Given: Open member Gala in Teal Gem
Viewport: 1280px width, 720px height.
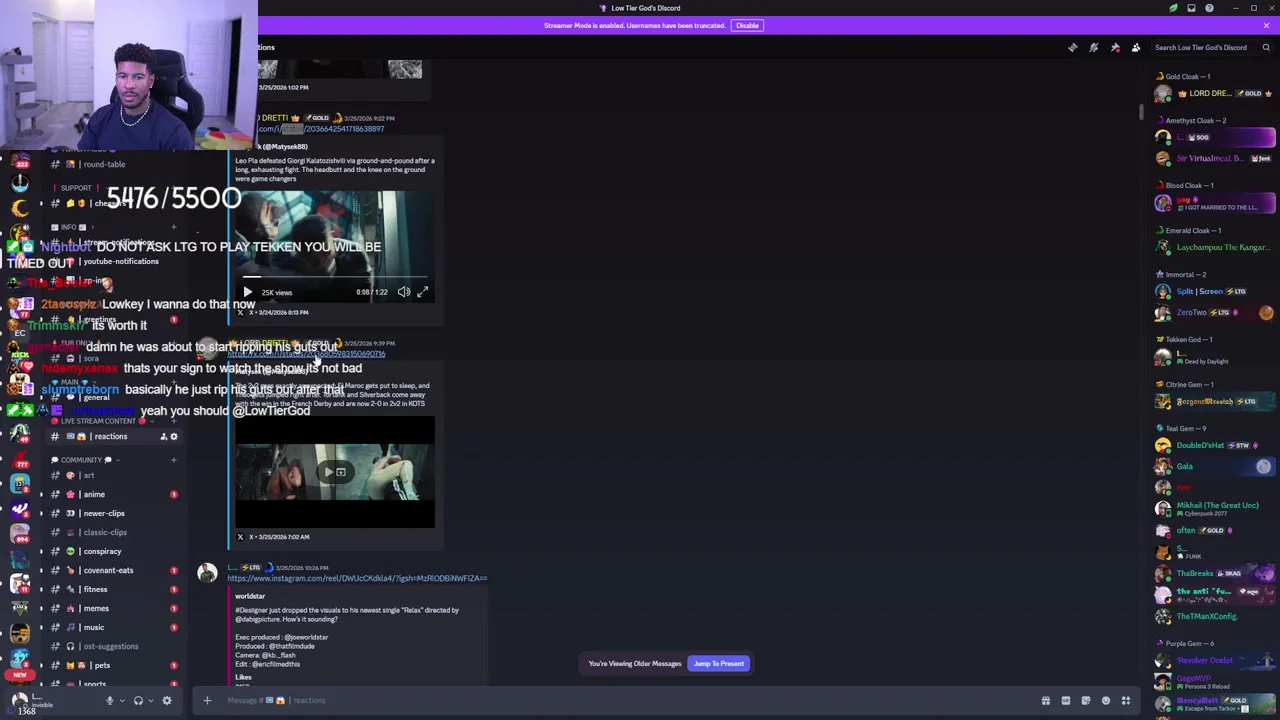Looking at the screenshot, I should pyautogui.click(x=1214, y=466).
